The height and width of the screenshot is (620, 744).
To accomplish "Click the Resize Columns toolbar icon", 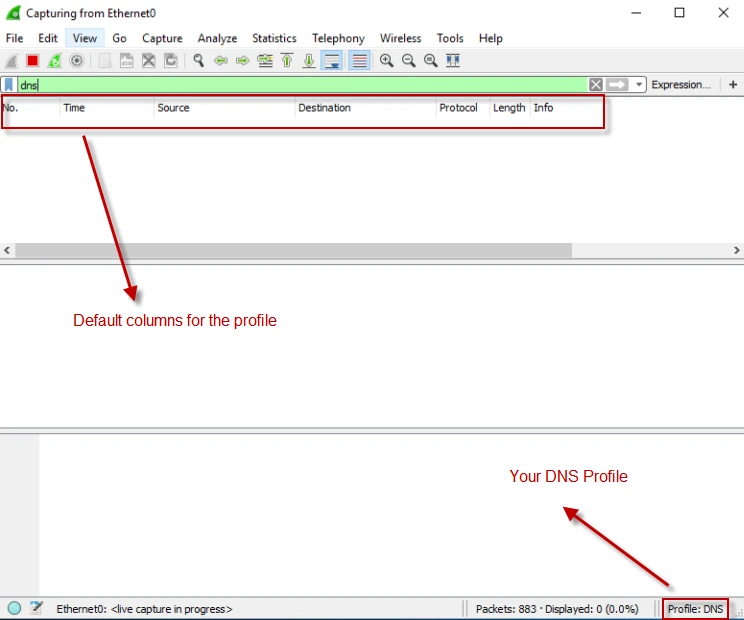I will (453, 61).
